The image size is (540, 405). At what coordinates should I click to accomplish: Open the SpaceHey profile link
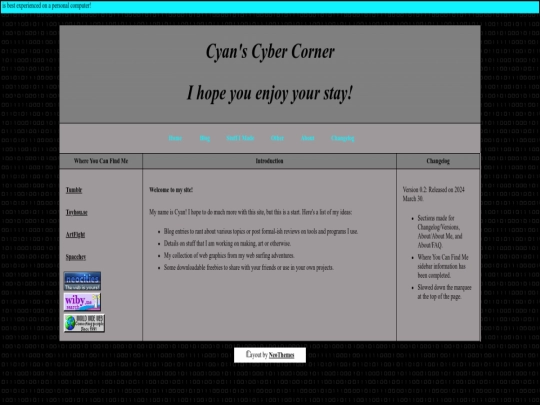(x=76, y=257)
